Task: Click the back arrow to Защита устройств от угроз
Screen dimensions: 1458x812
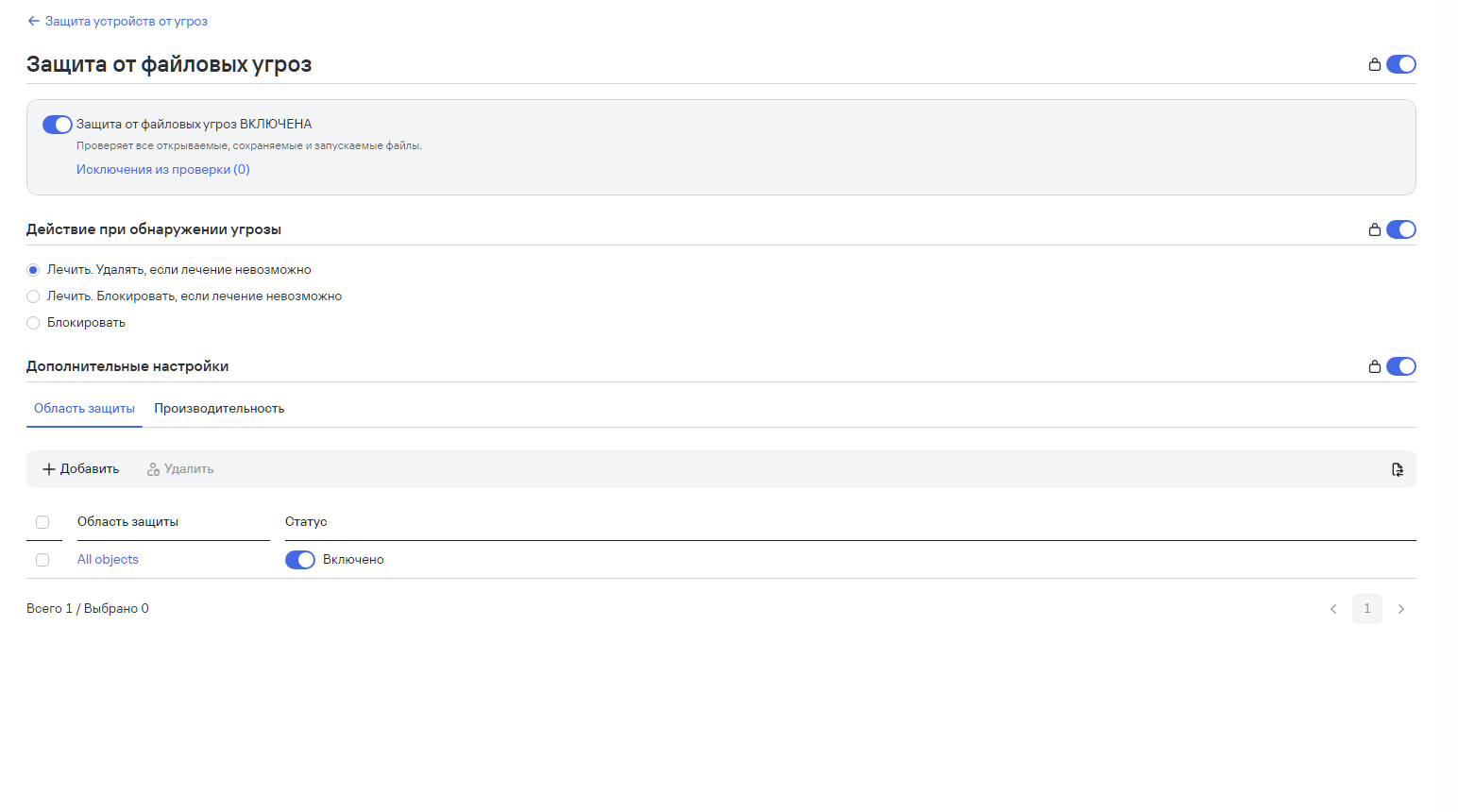Action: point(34,21)
